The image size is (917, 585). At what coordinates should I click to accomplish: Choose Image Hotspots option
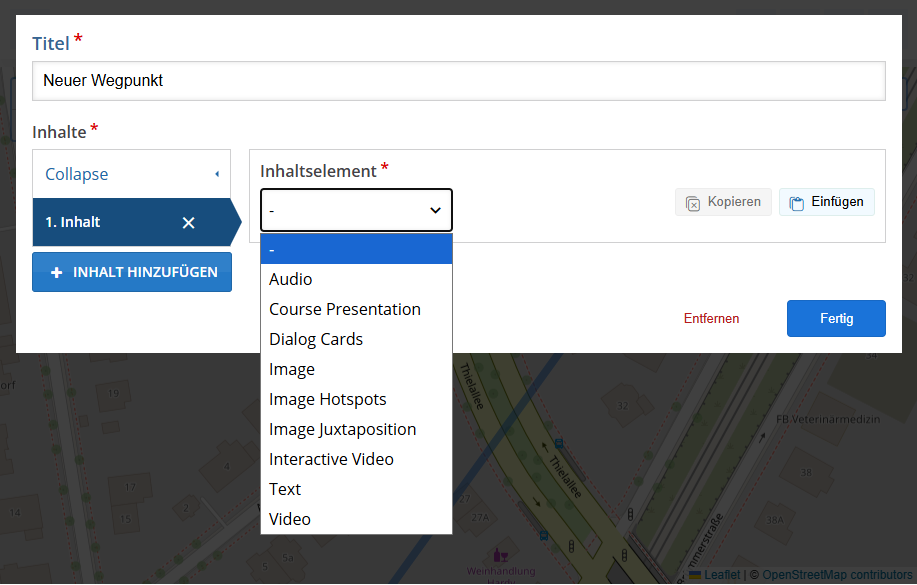[328, 399]
